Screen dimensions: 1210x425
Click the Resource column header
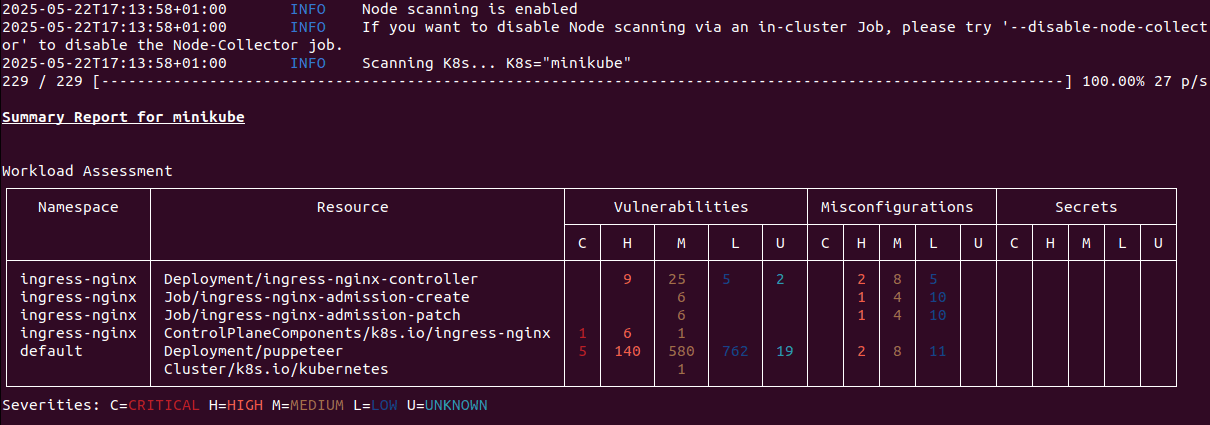pos(353,207)
